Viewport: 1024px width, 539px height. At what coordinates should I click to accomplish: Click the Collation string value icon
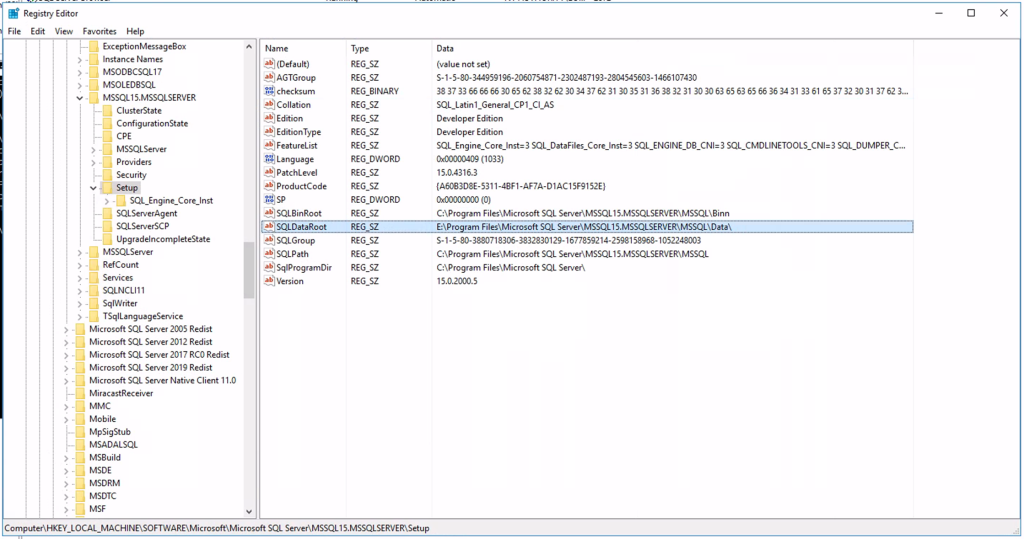[x=269, y=105]
